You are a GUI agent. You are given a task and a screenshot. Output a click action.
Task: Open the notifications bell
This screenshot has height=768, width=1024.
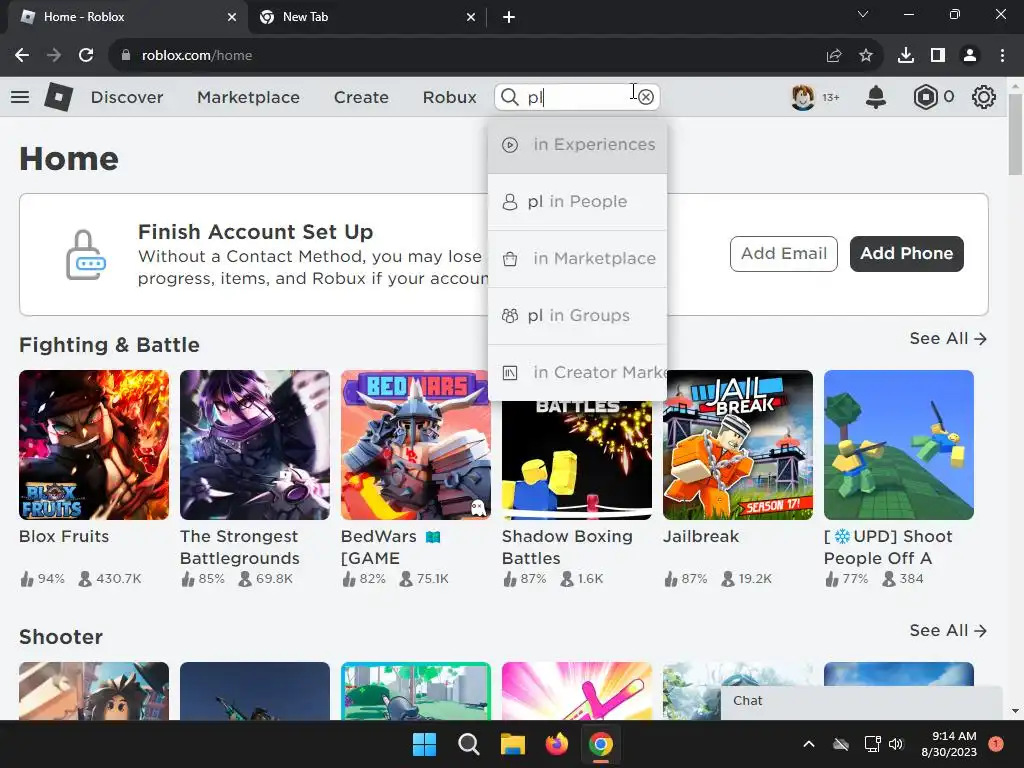876,97
